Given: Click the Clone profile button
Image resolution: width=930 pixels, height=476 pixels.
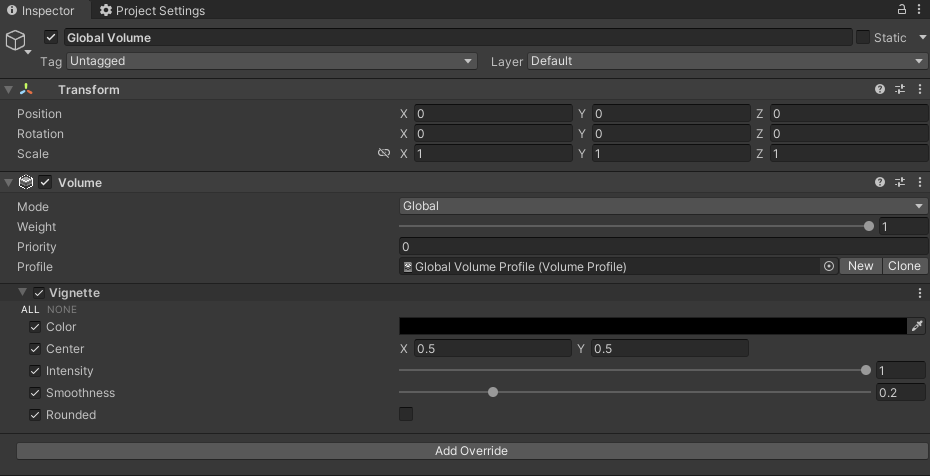Looking at the screenshot, I should tap(904, 266).
